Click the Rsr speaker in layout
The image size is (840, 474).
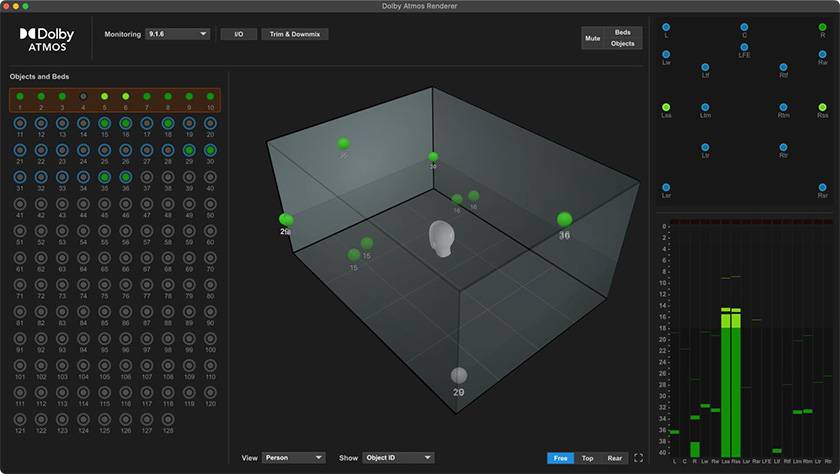click(822, 187)
